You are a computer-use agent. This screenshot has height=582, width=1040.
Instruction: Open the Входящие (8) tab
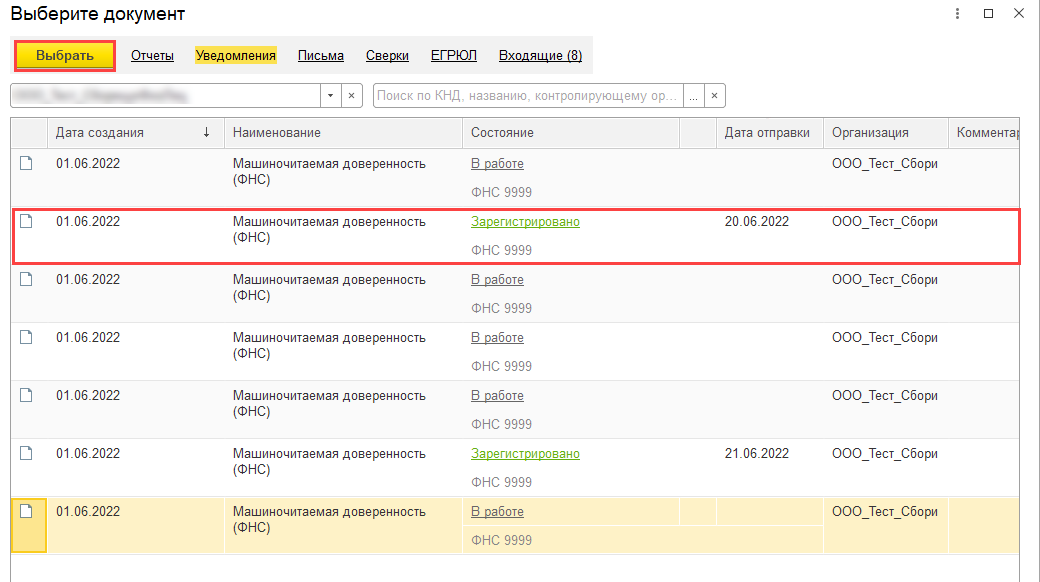pyautogui.click(x=540, y=56)
